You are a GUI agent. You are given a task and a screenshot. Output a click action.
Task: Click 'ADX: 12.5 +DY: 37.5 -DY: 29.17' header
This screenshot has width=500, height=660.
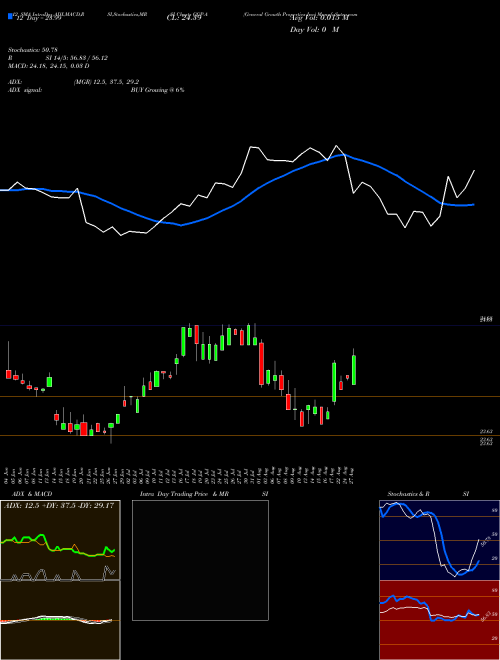(59, 506)
